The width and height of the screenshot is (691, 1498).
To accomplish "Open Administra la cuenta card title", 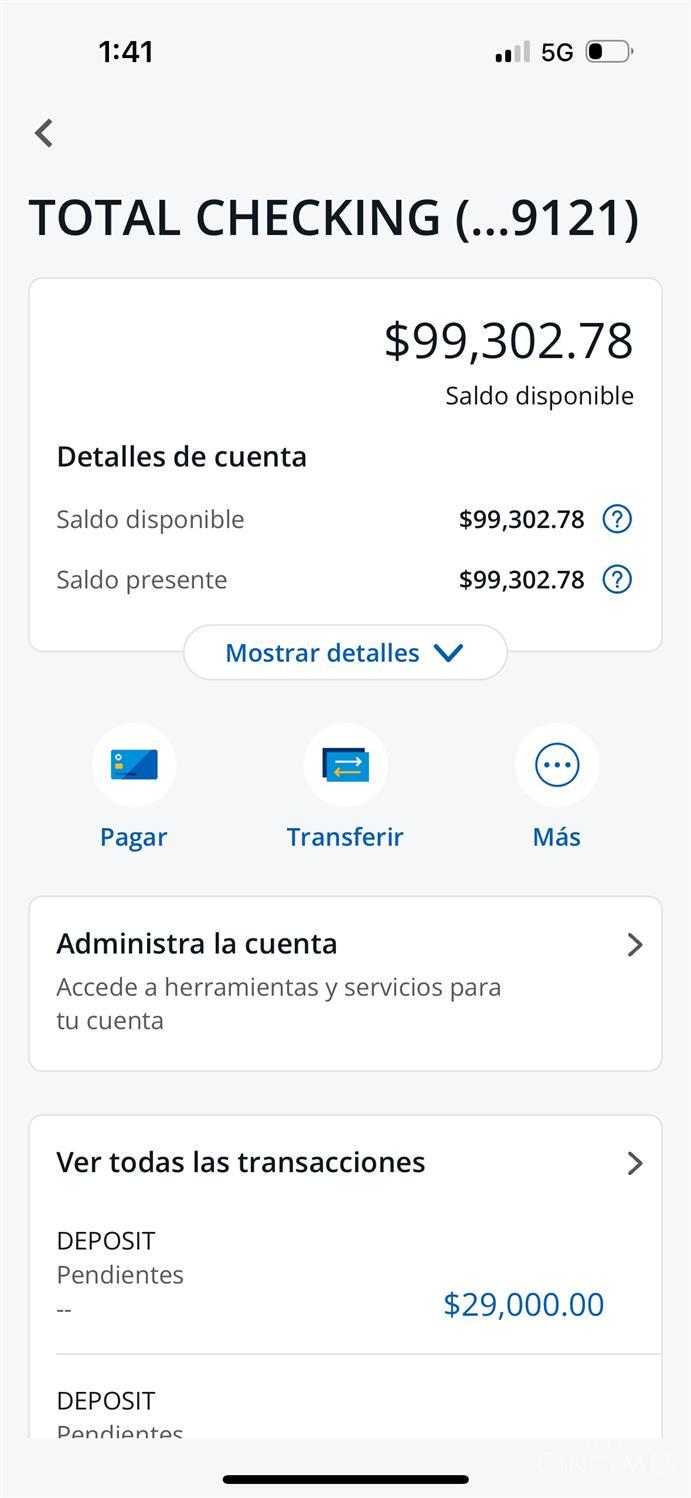I will 197,944.
